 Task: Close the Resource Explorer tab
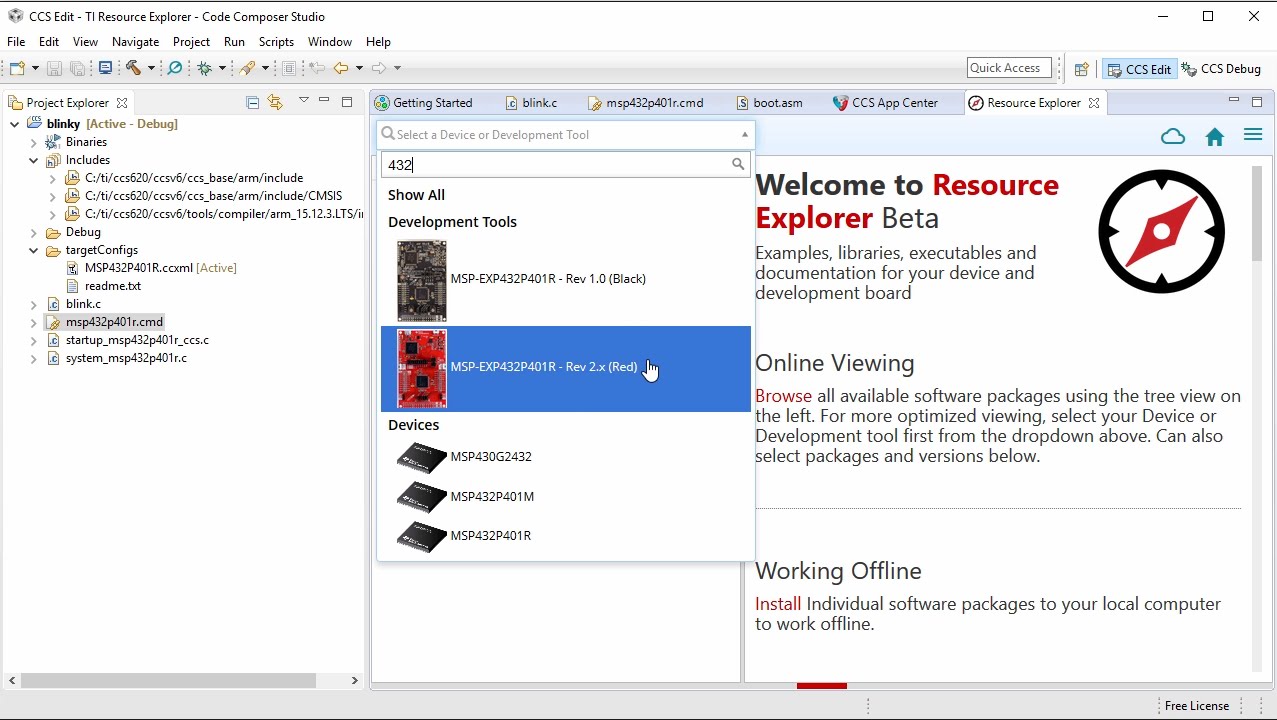(1094, 103)
